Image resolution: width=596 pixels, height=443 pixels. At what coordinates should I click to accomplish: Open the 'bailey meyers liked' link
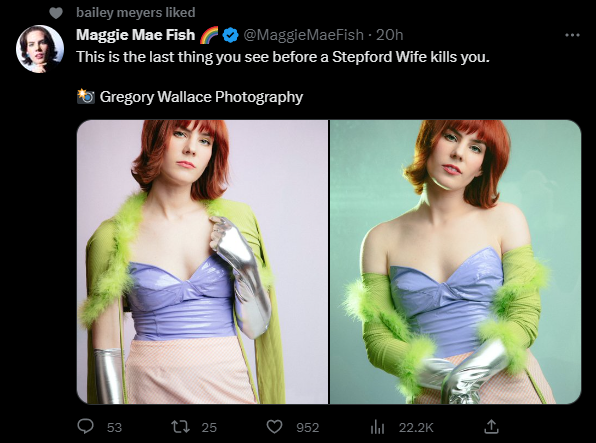point(136,13)
